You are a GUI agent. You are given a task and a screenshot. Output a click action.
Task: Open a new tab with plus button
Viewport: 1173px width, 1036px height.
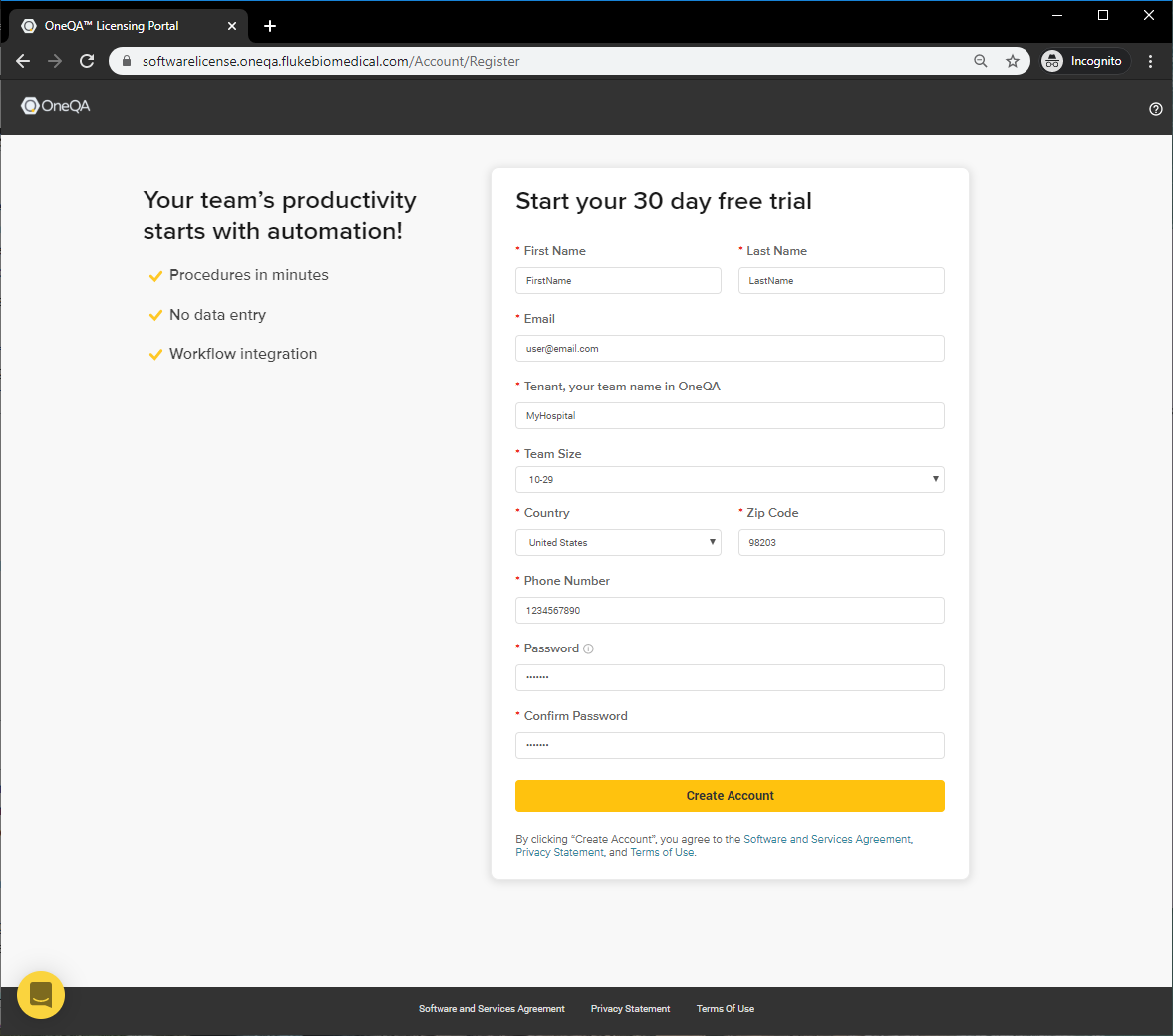click(x=270, y=26)
